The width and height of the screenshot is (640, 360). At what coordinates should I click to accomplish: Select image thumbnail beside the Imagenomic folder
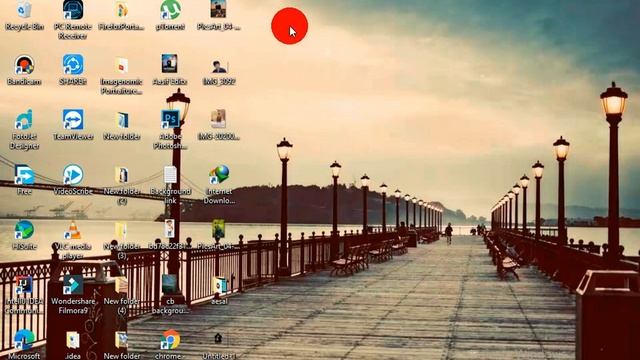[x=169, y=64]
